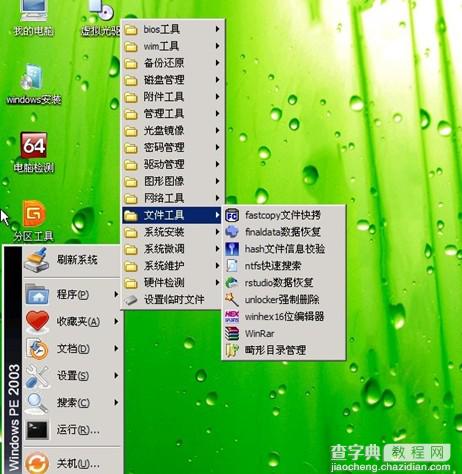
Task: Open the 虚拟光驱 desktop icon
Action: click(101, 18)
